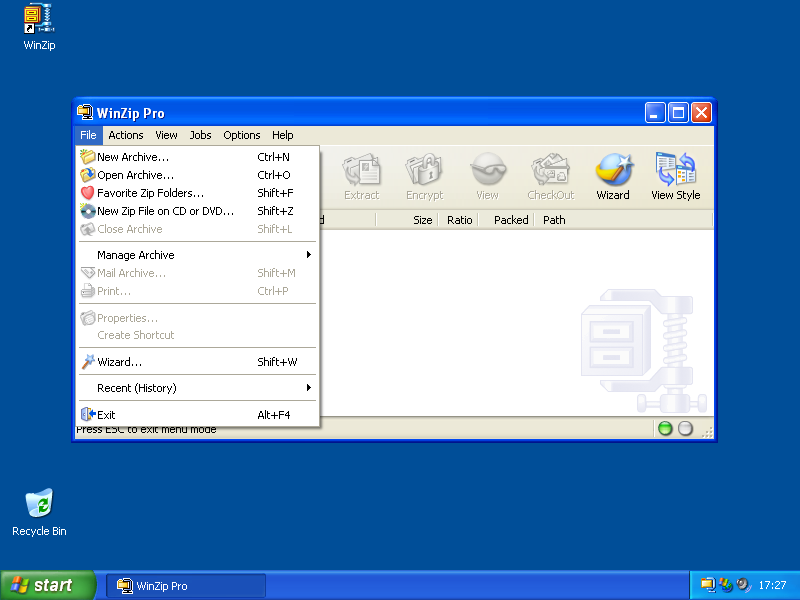Select the Recycle Bin desktop icon
This screenshot has width=800, height=600.
point(39,512)
